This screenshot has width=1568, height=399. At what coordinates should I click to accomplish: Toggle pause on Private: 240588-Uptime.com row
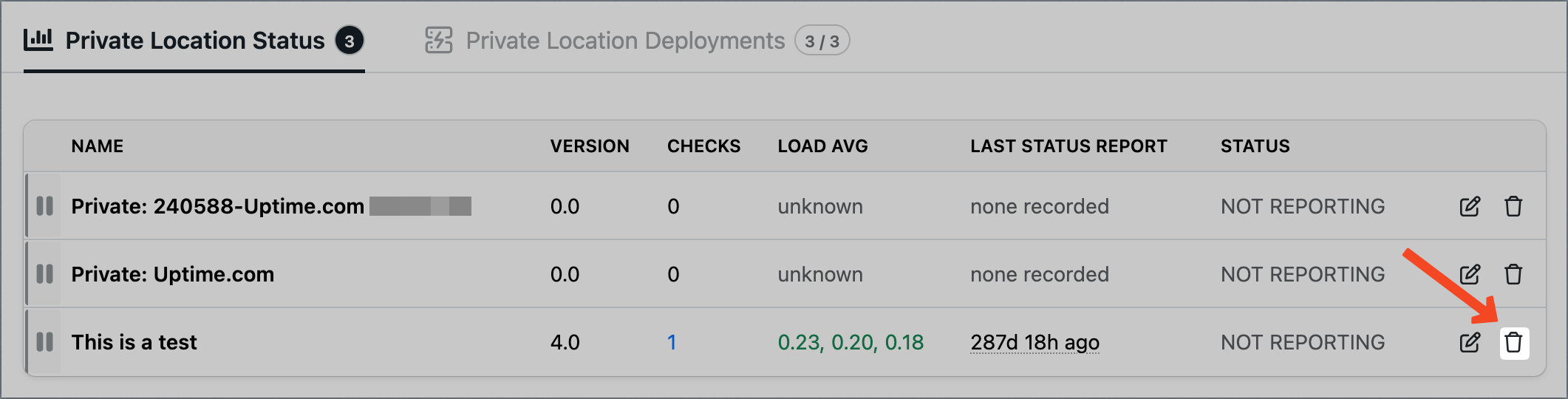click(45, 206)
